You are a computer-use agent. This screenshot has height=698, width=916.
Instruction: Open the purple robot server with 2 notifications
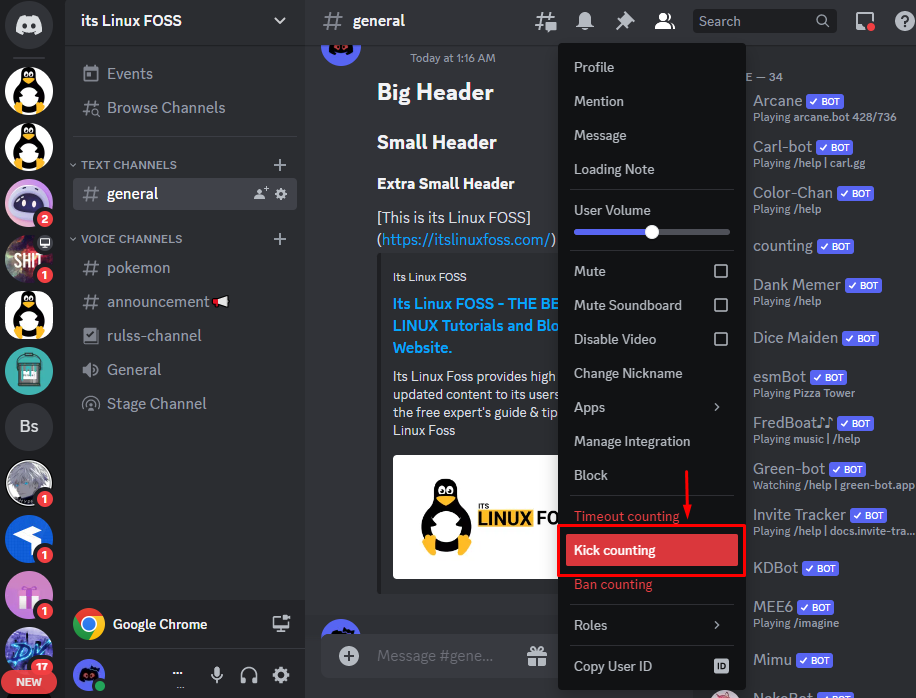coord(29,203)
